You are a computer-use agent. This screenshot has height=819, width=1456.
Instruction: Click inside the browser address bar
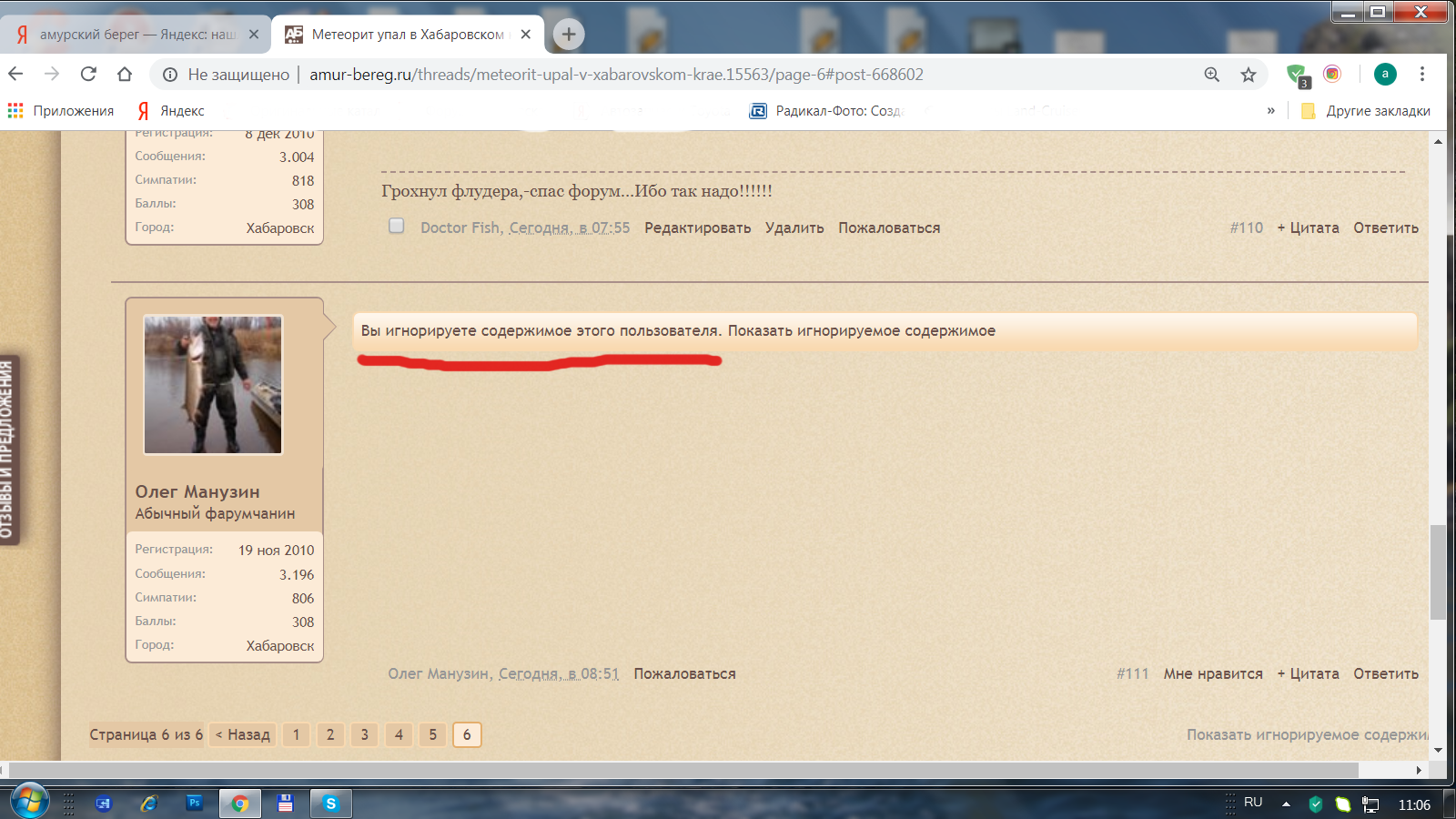point(637,75)
